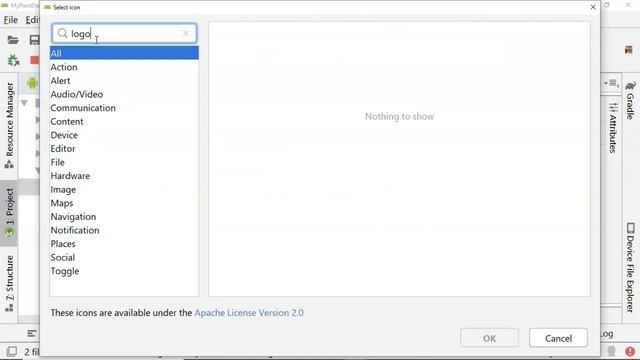Select the Alert category

click(x=124, y=80)
